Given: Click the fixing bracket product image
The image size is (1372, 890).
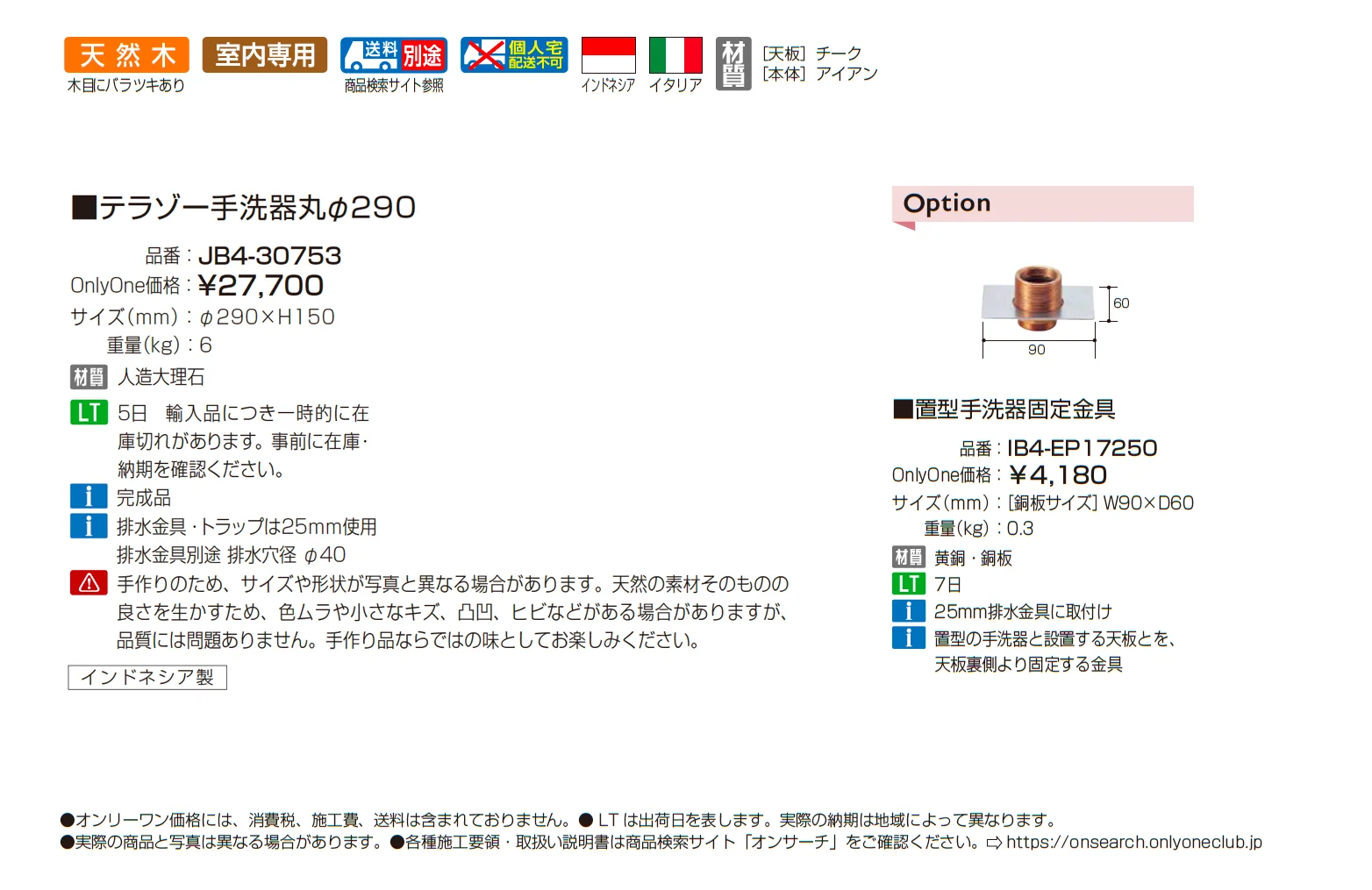Looking at the screenshot, I should 1040,300.
